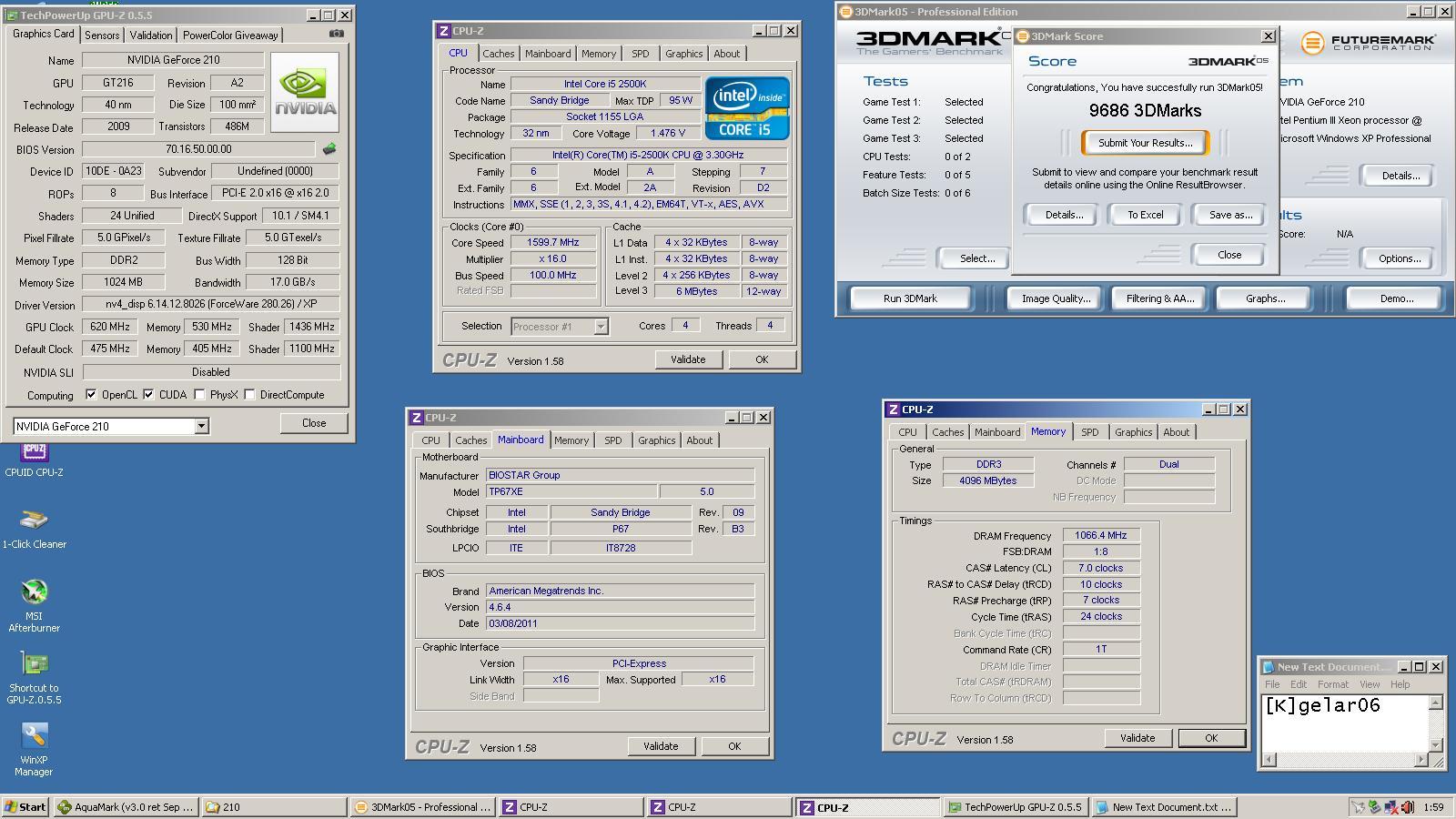Toggle the CUDA checkbox in GPU-Z
The width and height of the screenshot is (1456, 819).
point(148,395)
